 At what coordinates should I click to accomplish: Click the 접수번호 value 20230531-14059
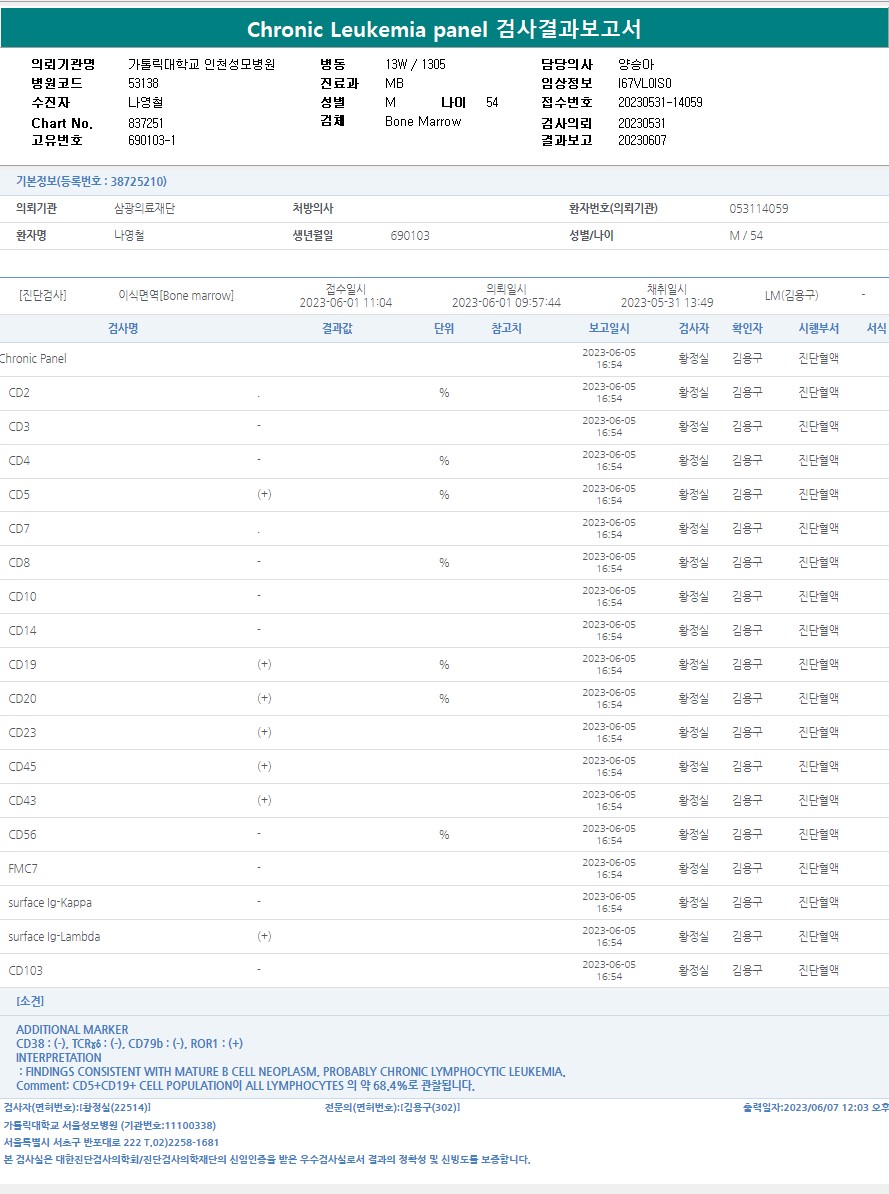[x=660, y=102]
